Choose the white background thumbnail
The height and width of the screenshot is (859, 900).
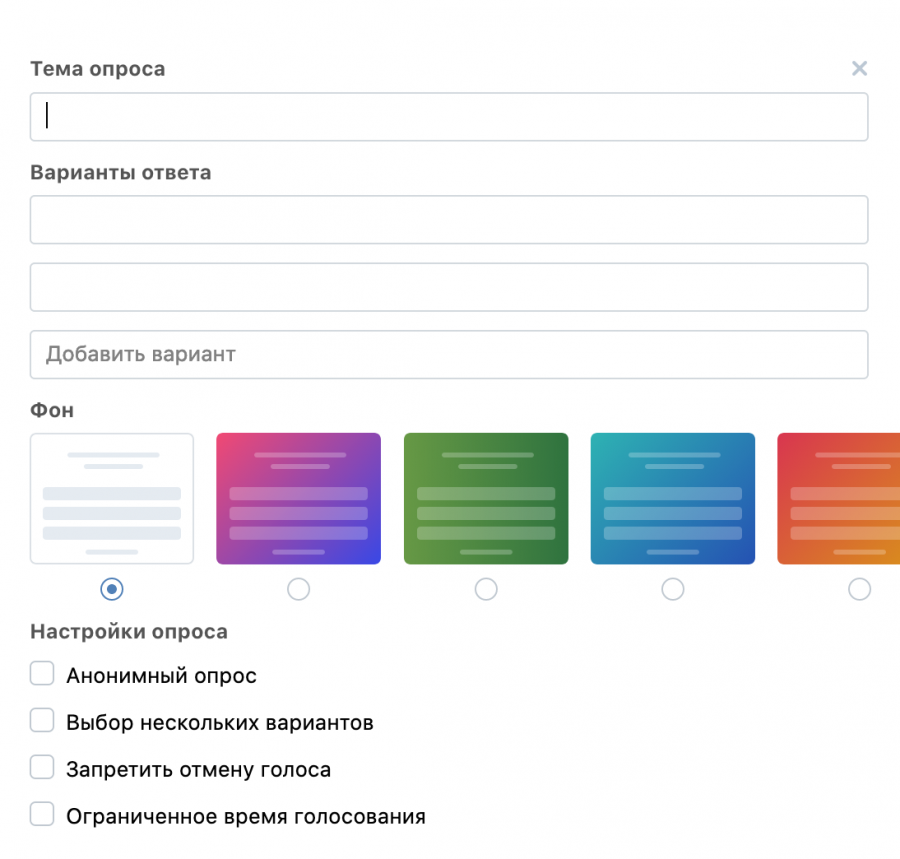(x=112, y=498)
